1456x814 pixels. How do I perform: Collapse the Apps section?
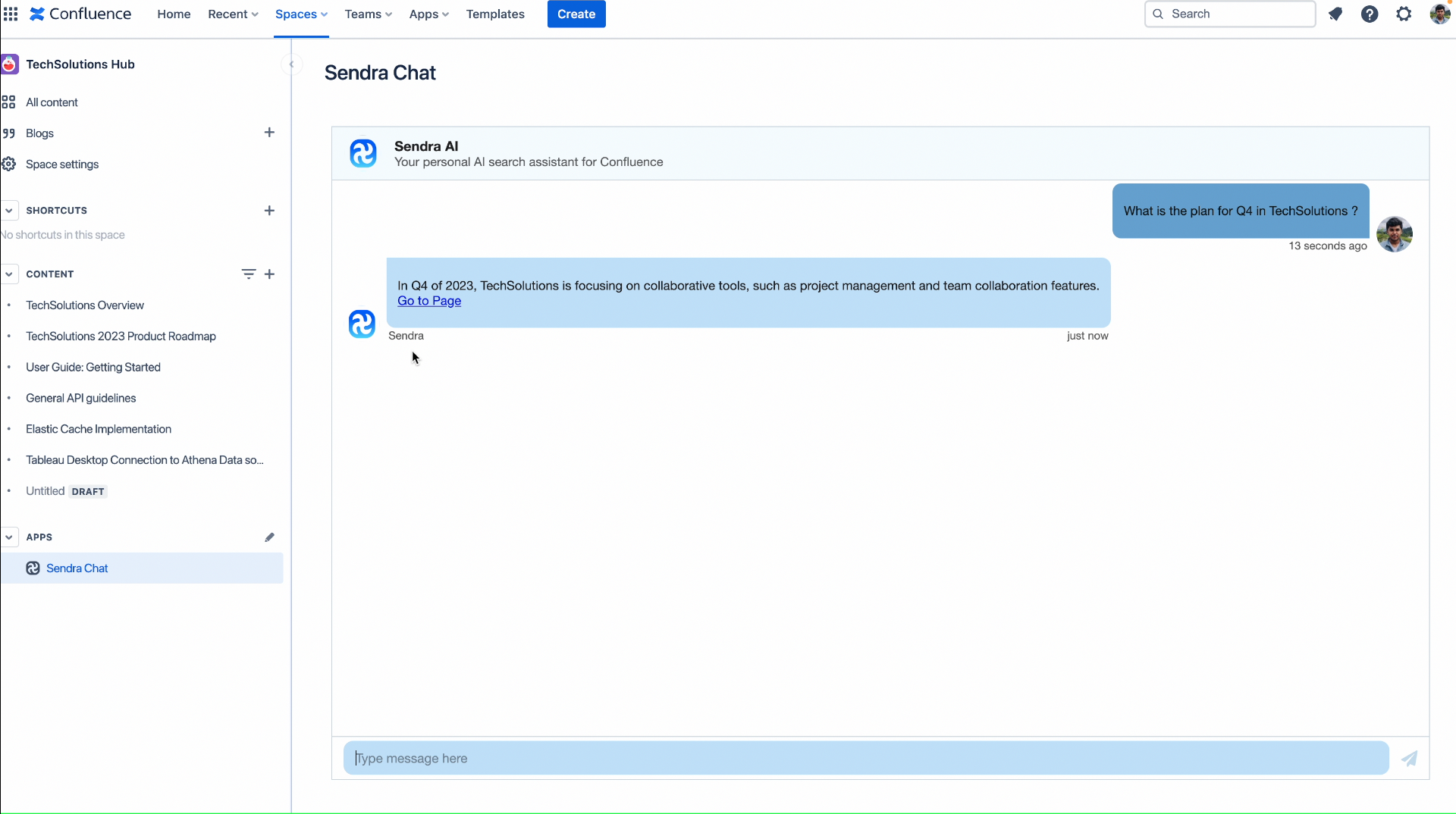[9, 537]
